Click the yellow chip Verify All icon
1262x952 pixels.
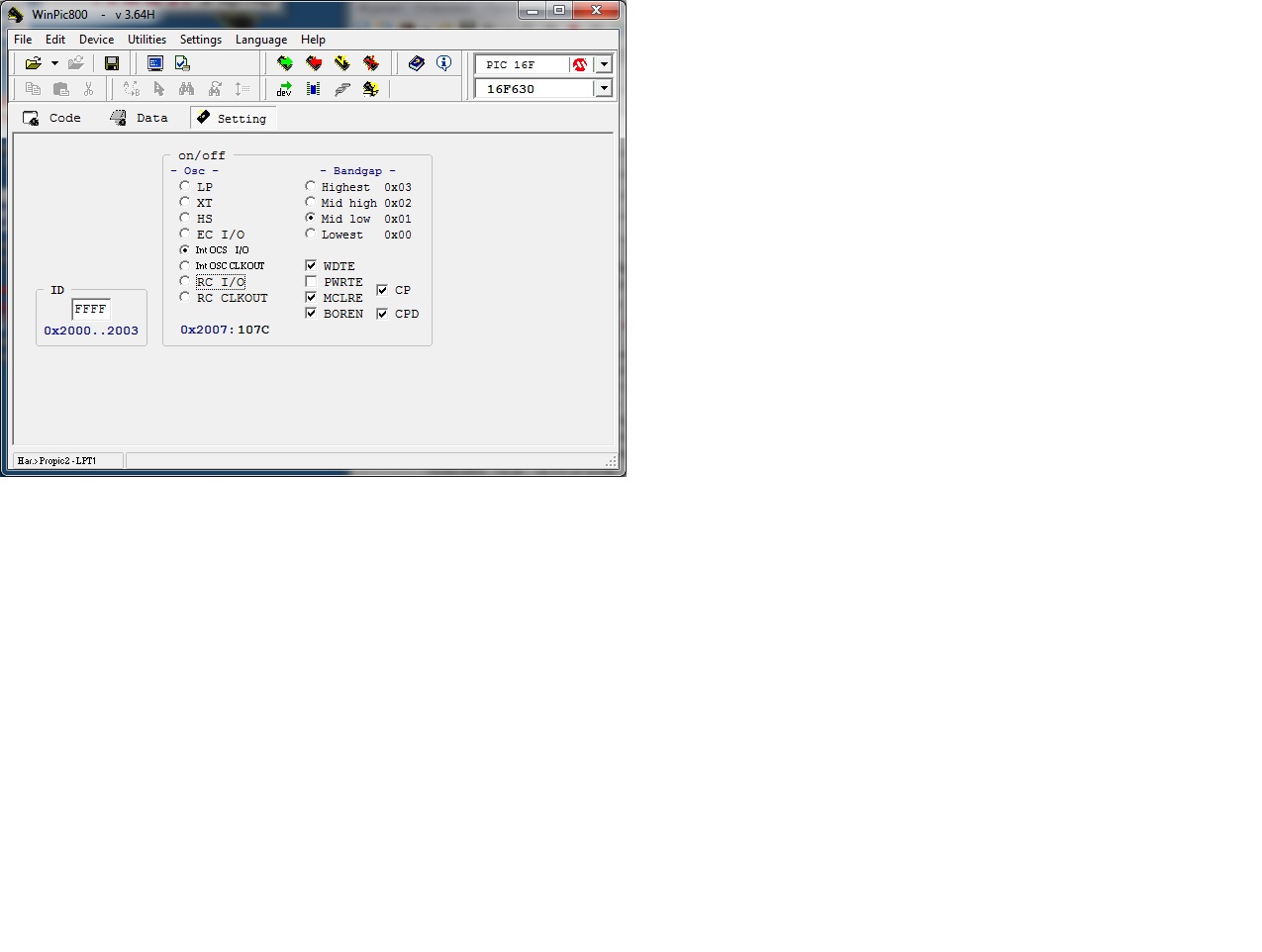[342, 63]
